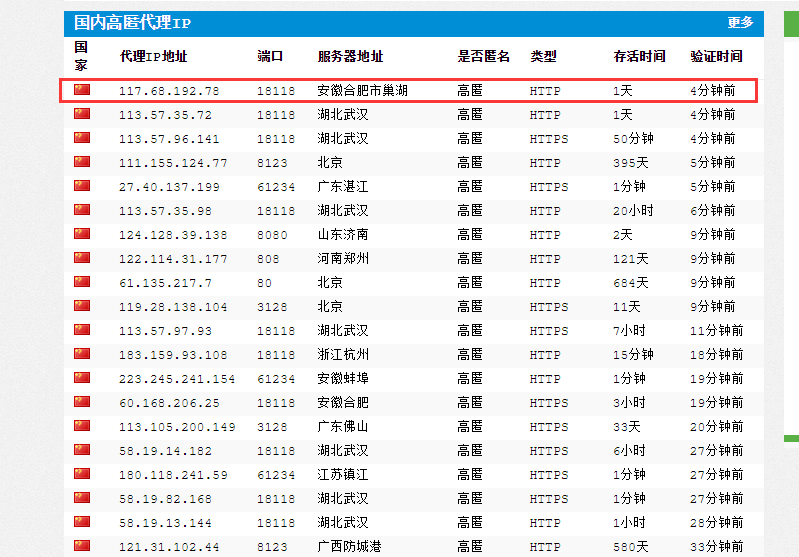This screenshot has width=799, height=557.
Task: Click the 江苏镇江 server location
Action: coord(342,474)
